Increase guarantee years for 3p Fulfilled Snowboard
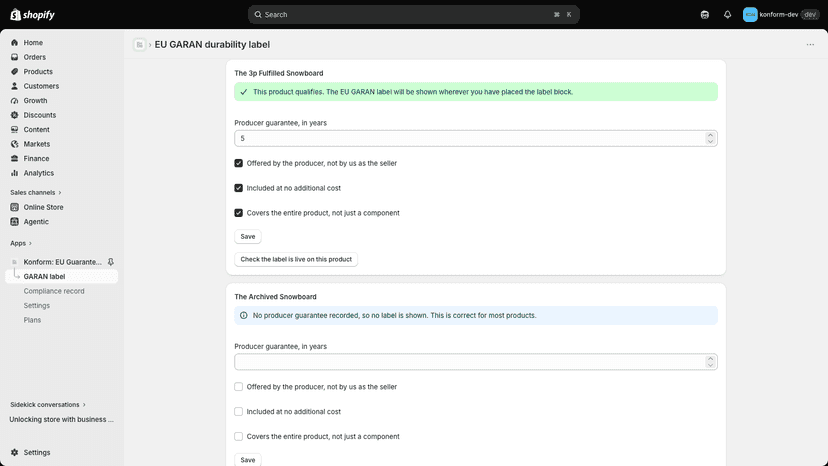Screen dimensions: 828x466 point(710,135)
